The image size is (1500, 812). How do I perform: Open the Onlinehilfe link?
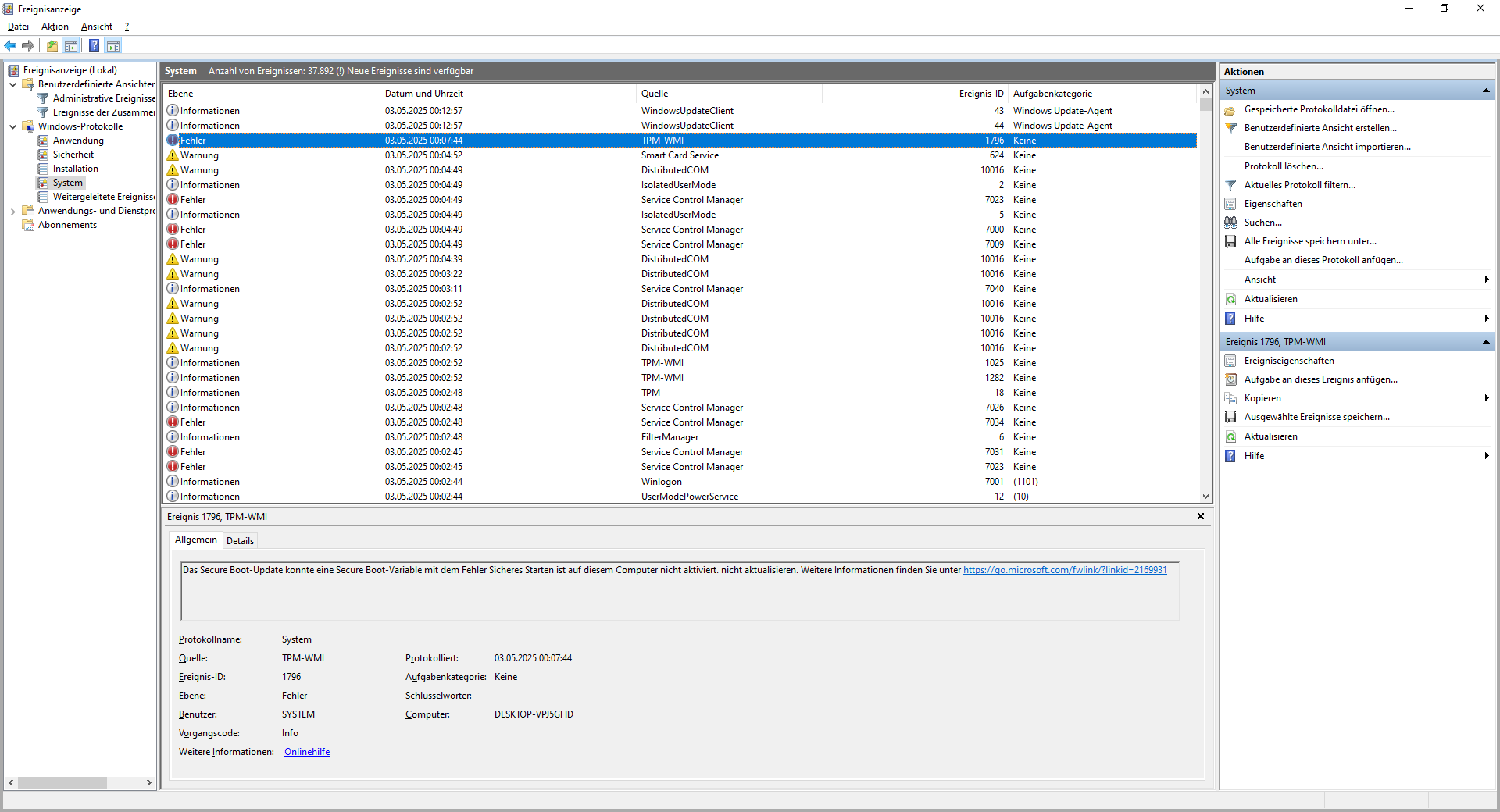pyautogui.click(x=307, y=752)
